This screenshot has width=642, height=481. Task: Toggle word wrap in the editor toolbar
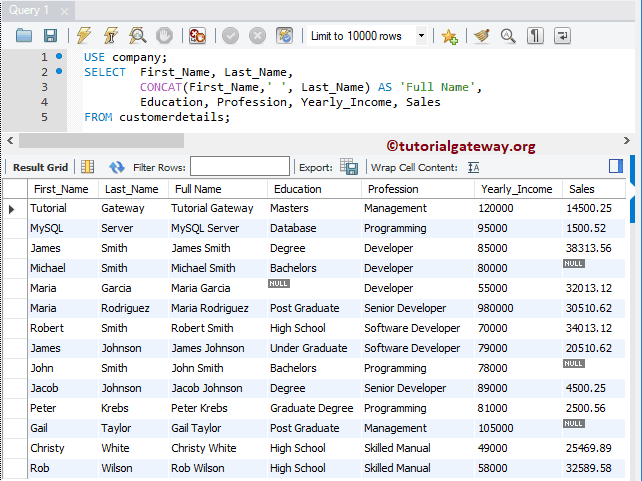point(562,36)
